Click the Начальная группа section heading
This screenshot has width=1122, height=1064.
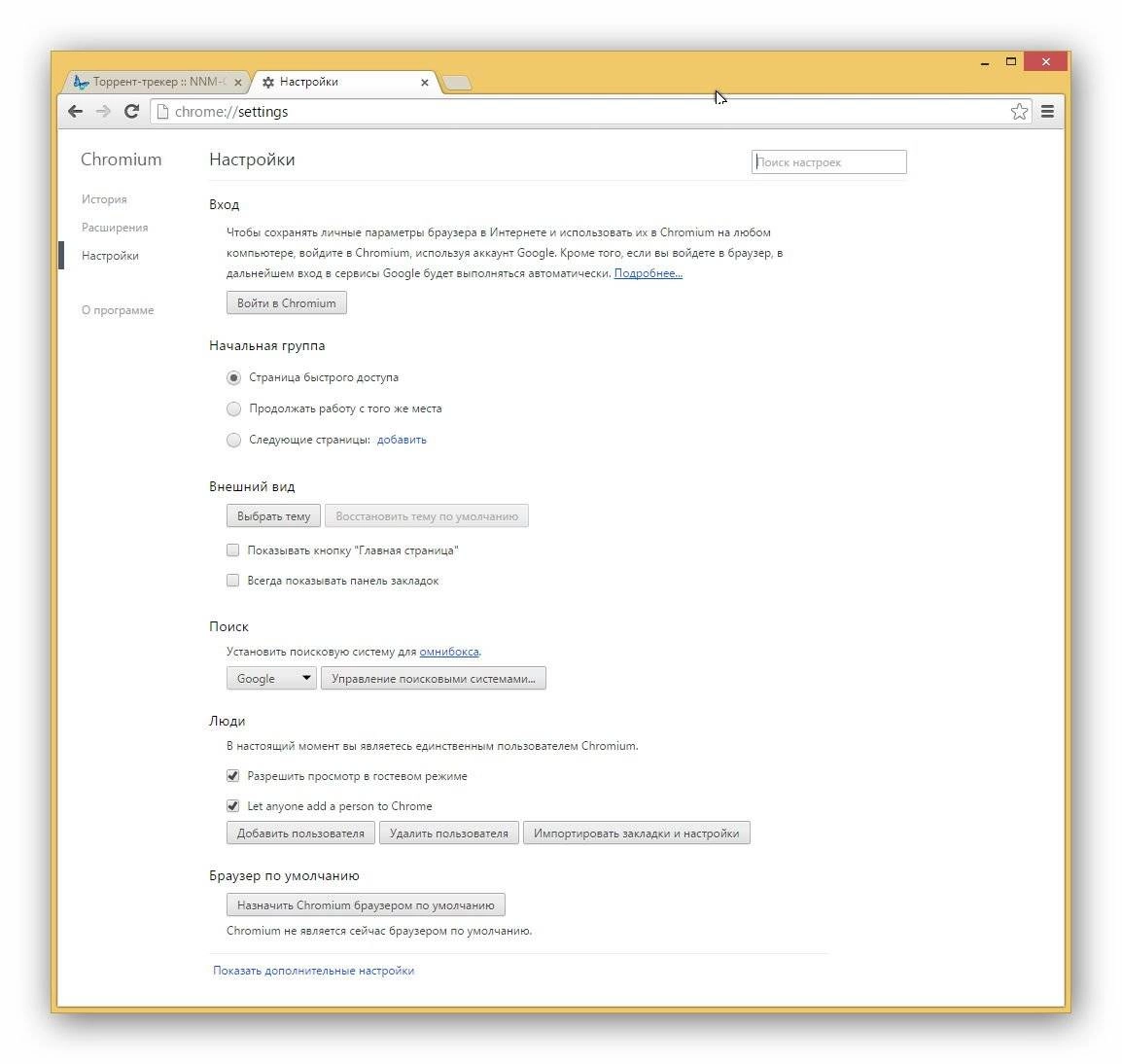pos(267,345)
